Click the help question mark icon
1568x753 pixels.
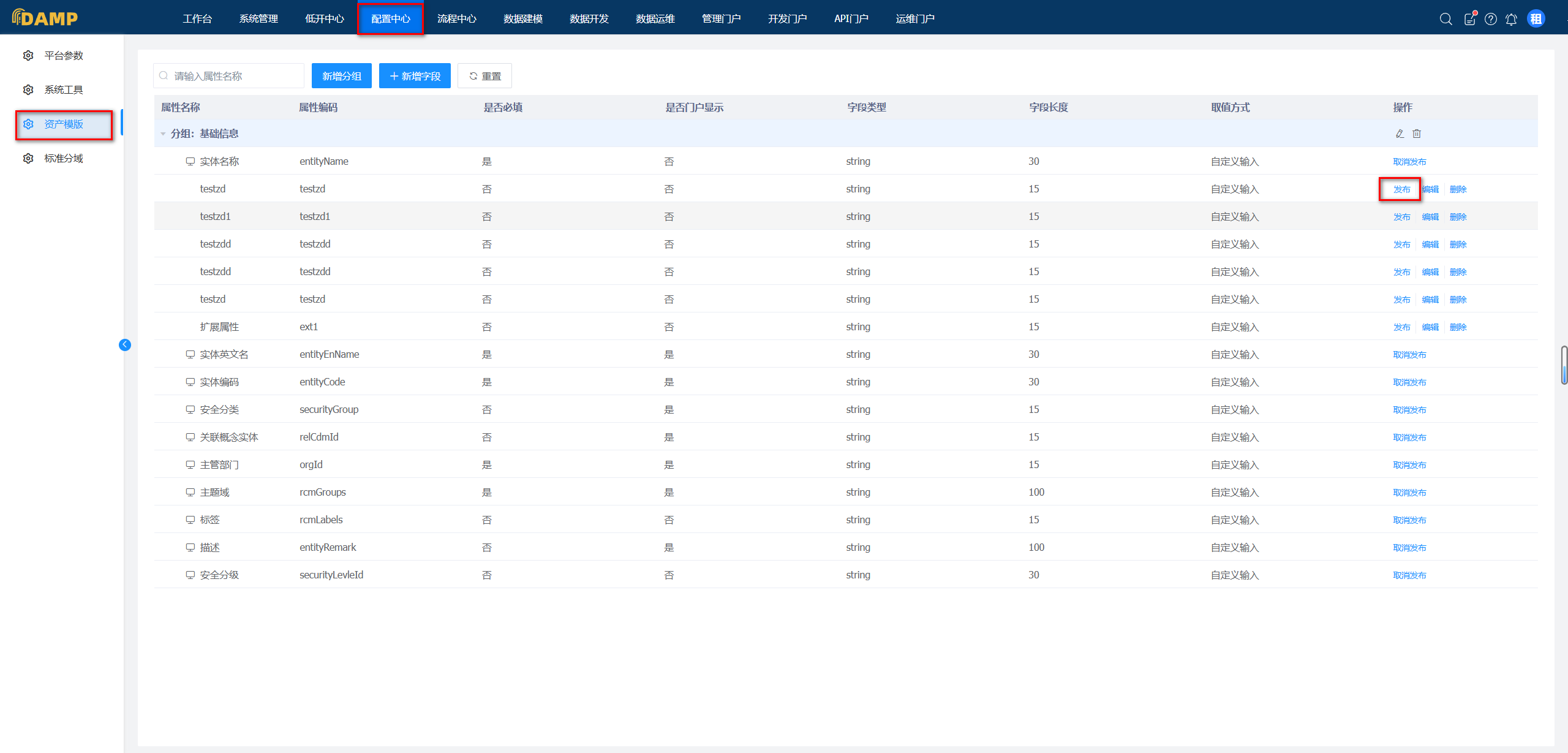(x=1491, y=19)
